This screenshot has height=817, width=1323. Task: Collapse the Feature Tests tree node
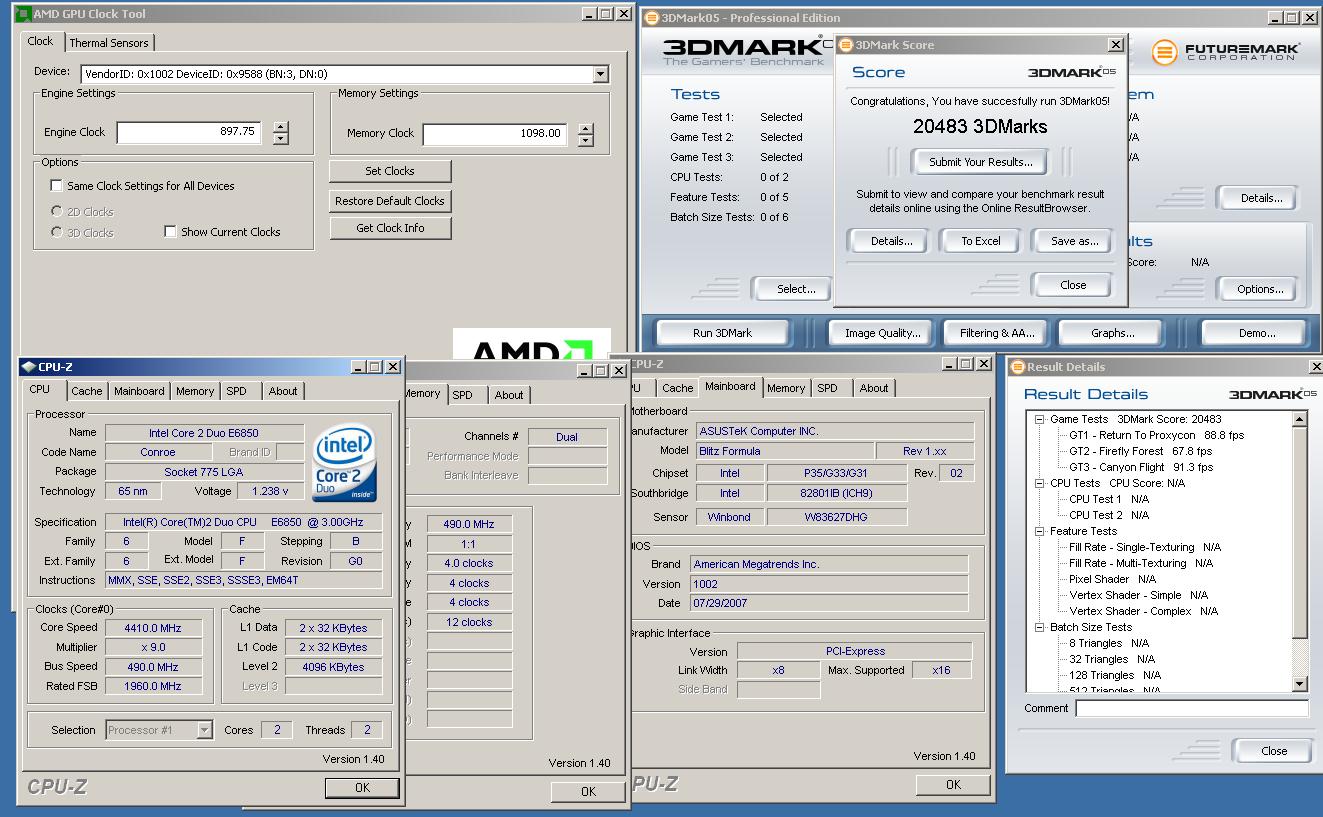pos(1040,531)
